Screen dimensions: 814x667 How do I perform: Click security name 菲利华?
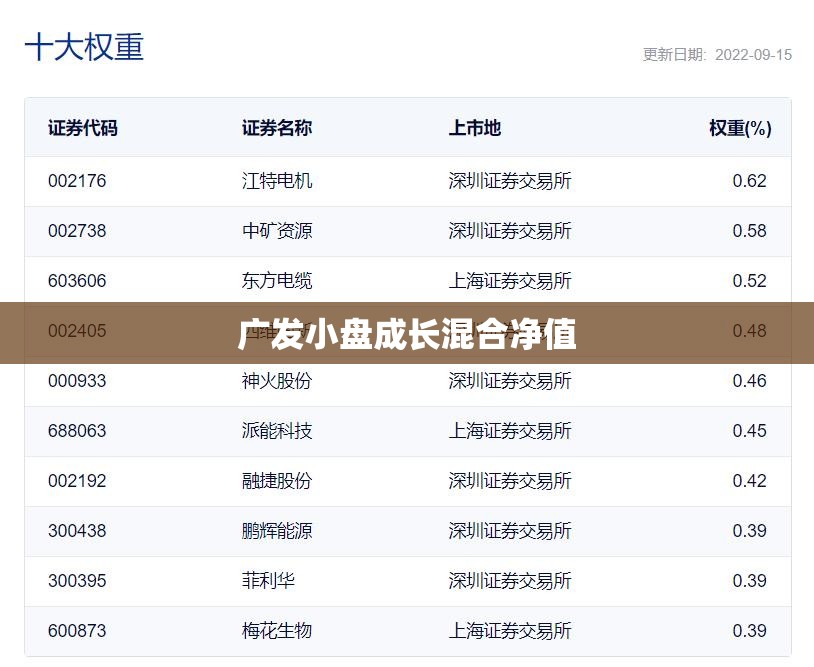[x=268, y=581]
